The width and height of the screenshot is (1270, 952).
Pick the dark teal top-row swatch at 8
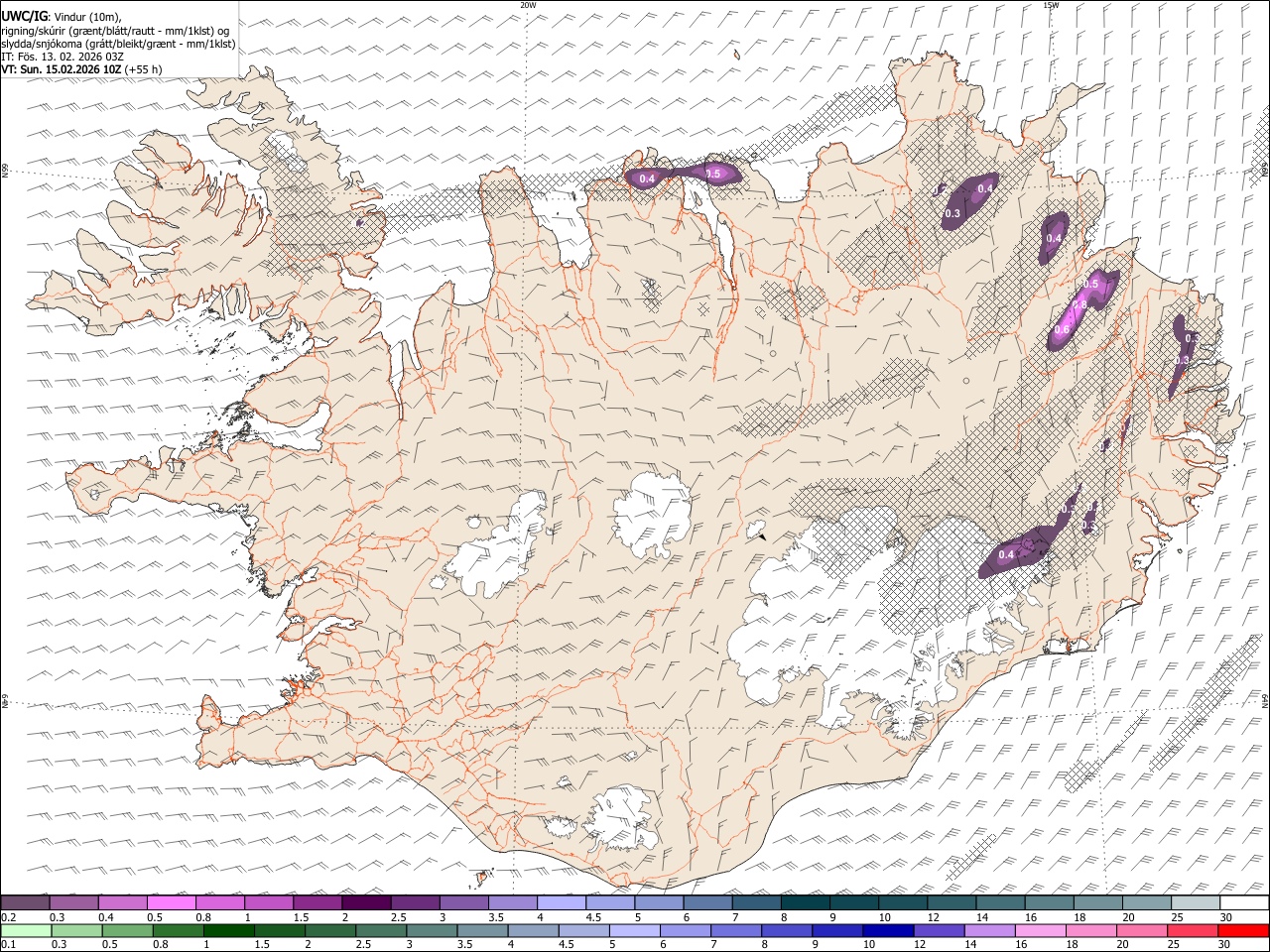805,902
